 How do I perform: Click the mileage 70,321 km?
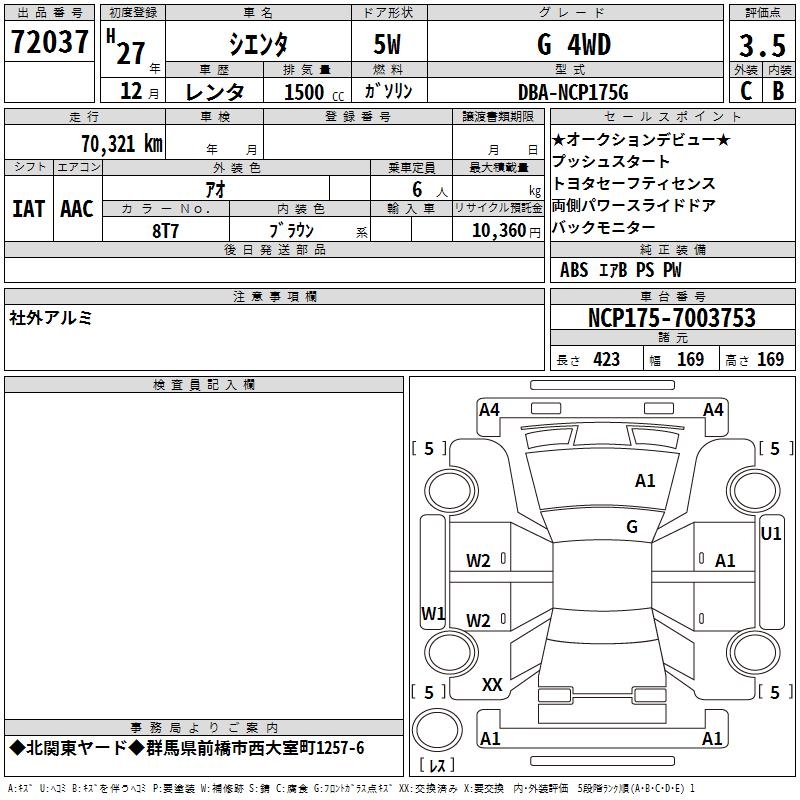click(122, 144)
